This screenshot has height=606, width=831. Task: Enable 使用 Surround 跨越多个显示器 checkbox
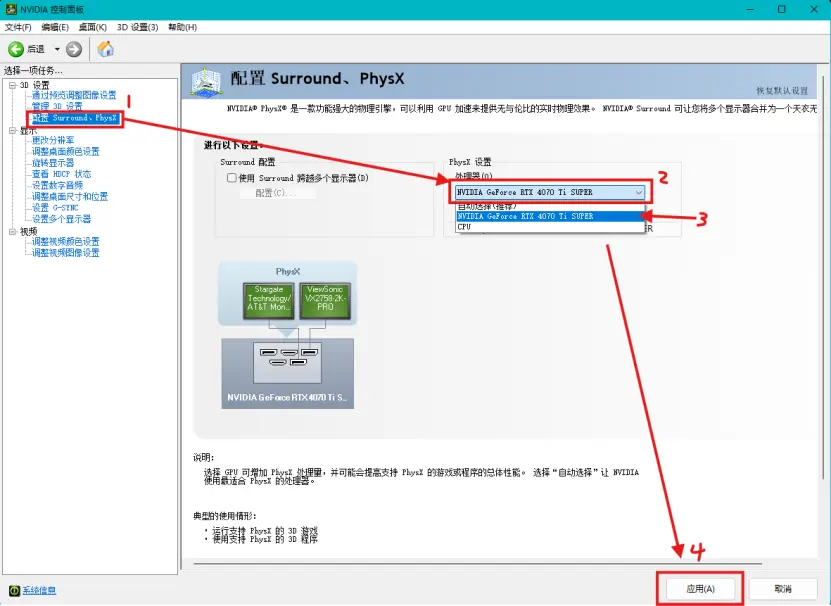pos(232,178)
